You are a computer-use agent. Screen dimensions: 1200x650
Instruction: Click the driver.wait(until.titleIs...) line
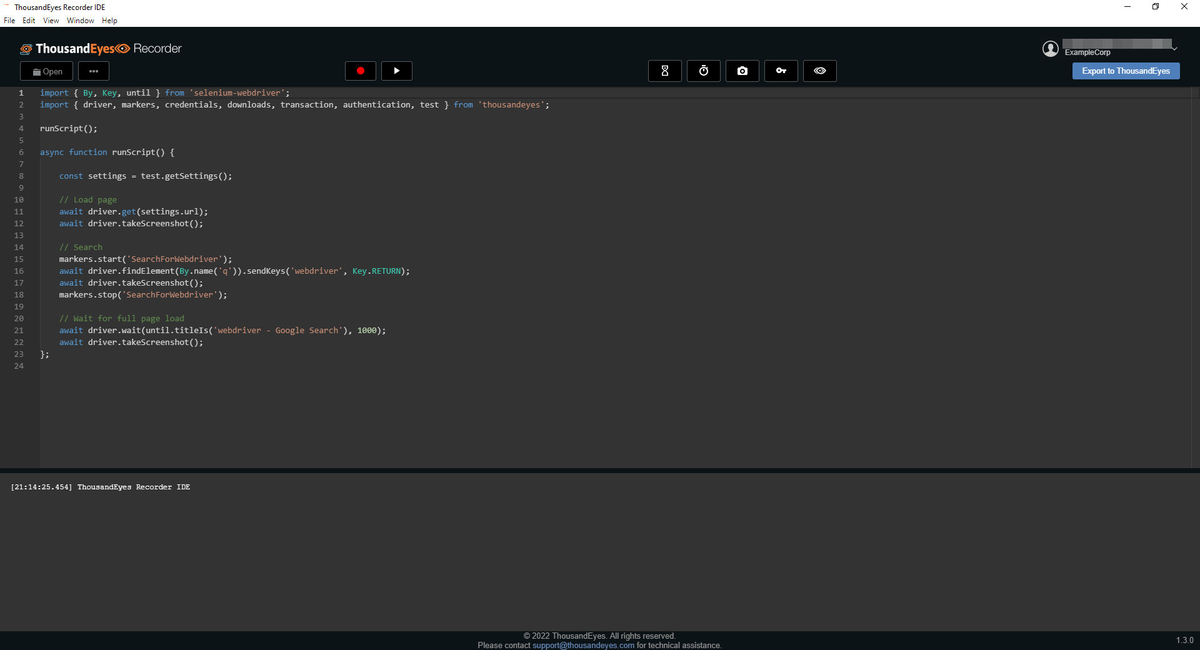222,330
